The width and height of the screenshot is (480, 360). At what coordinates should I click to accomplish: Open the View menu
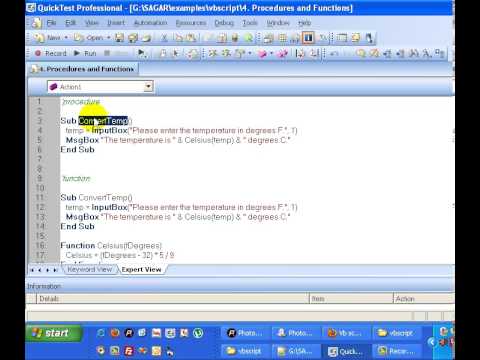click(x=92, y=23)
